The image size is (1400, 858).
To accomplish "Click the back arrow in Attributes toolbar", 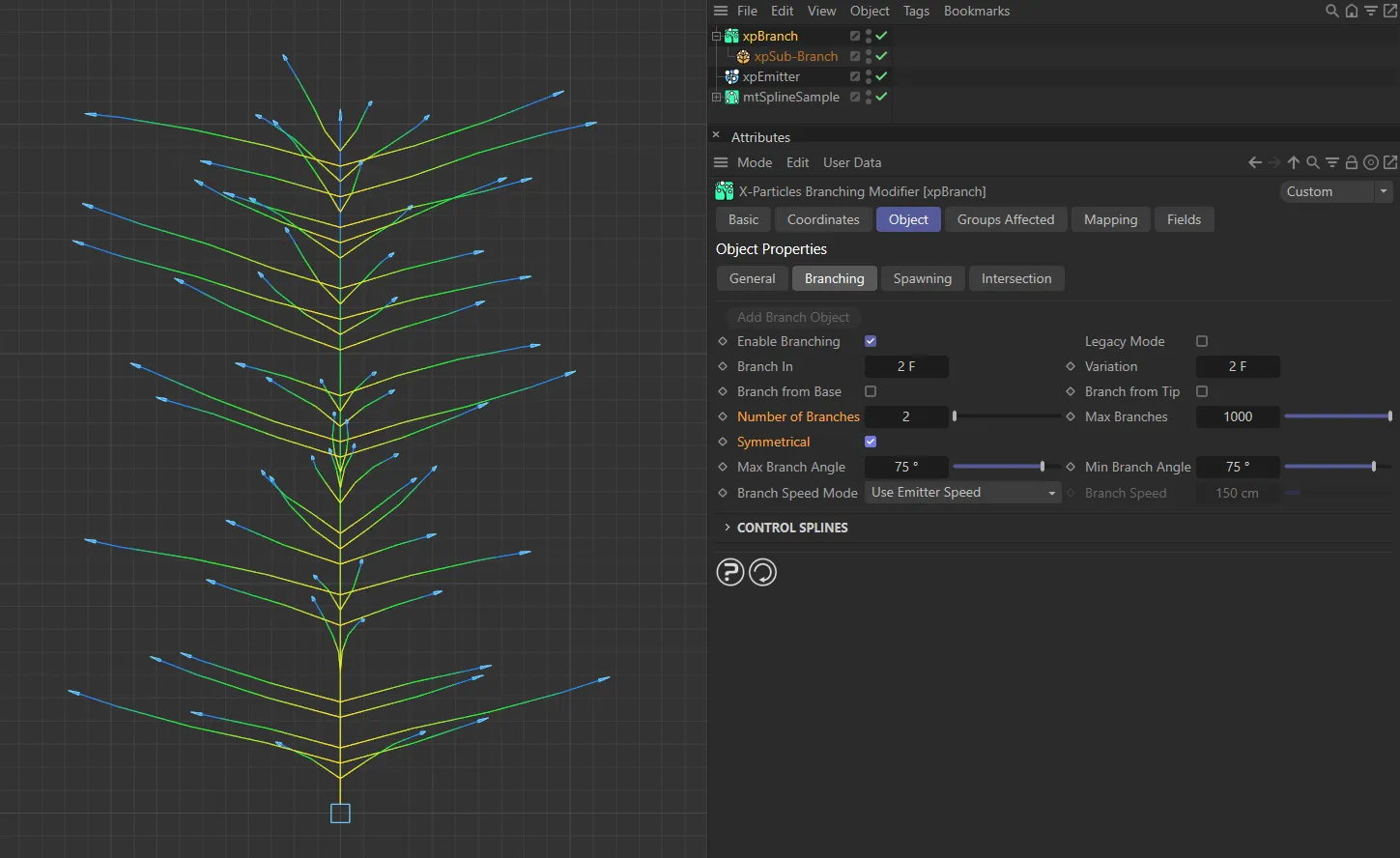I will (x=1254, y=162).
